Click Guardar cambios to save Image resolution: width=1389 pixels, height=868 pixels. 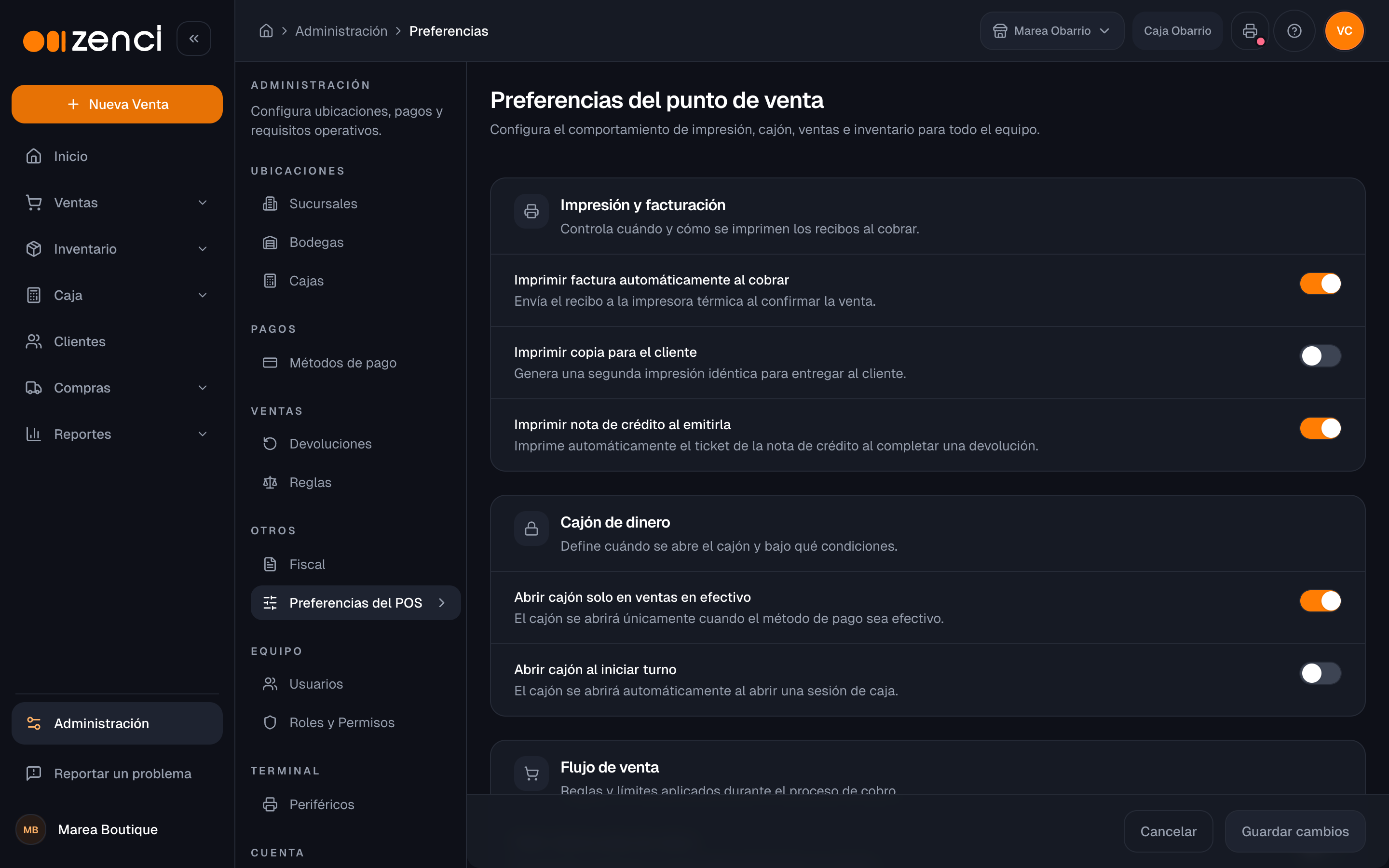point(1295,831)
